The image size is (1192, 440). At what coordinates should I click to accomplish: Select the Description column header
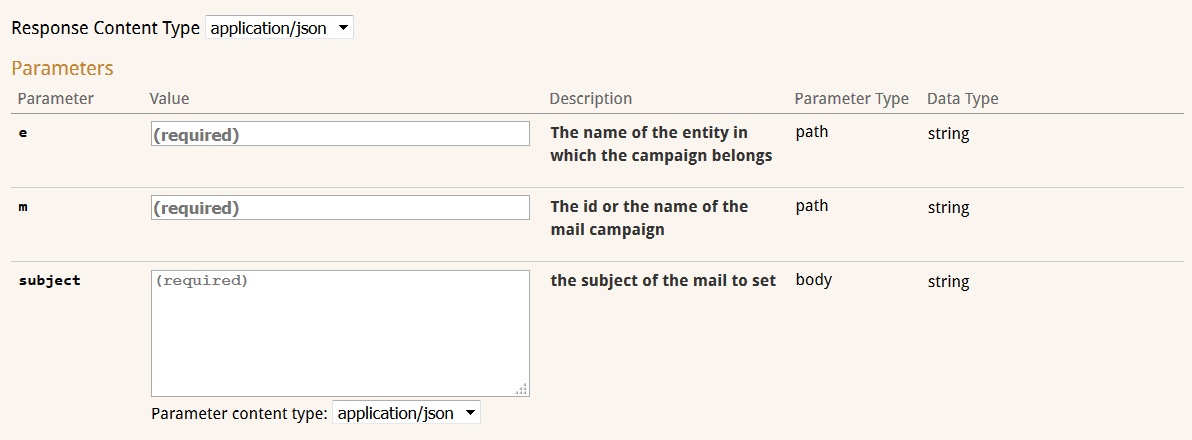[x=591, y=98]
